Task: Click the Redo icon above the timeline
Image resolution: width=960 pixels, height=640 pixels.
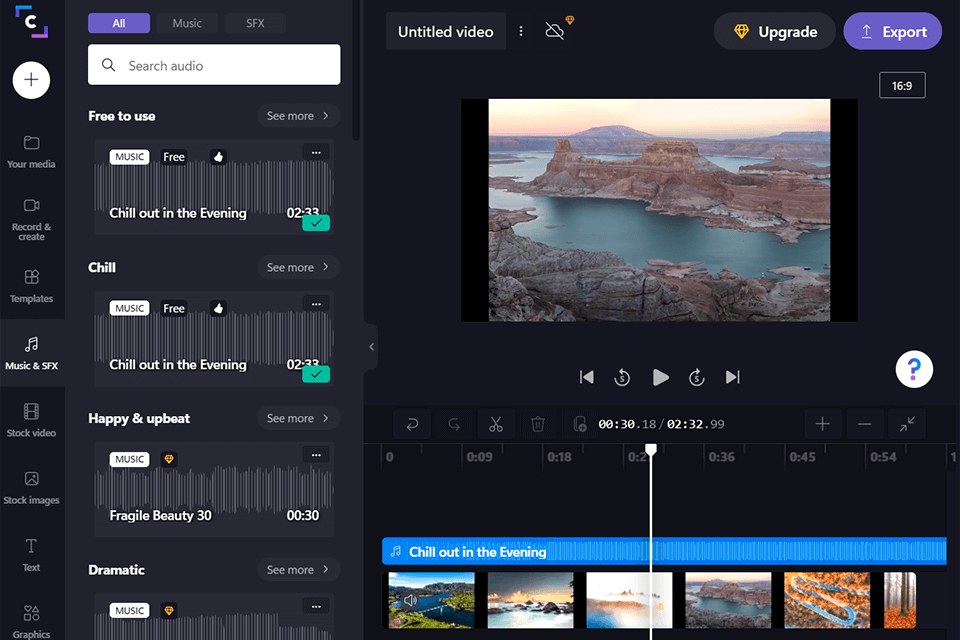Action: (454, 424)
